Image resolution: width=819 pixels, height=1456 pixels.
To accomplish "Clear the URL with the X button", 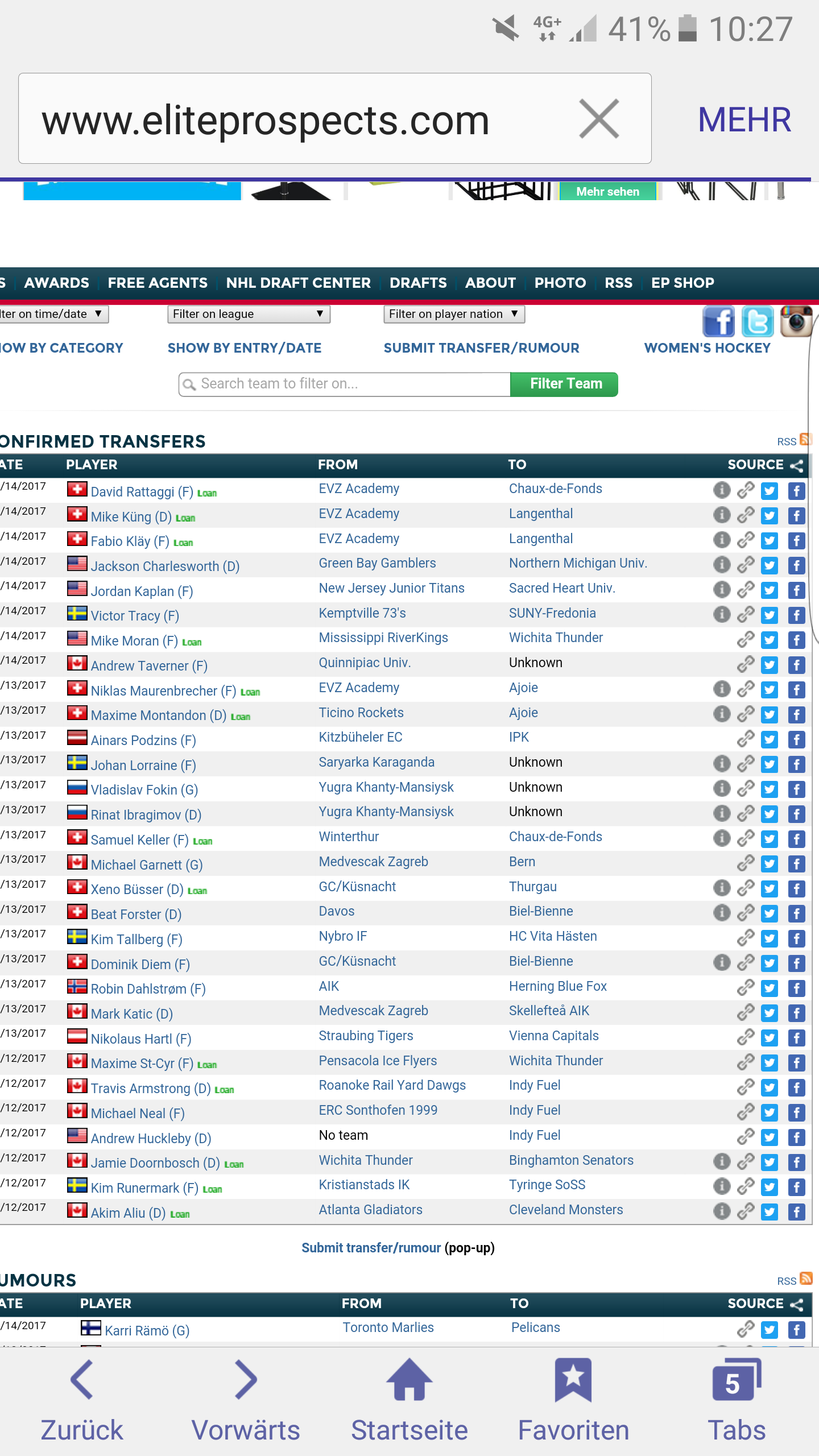I will tap(599, 119).
